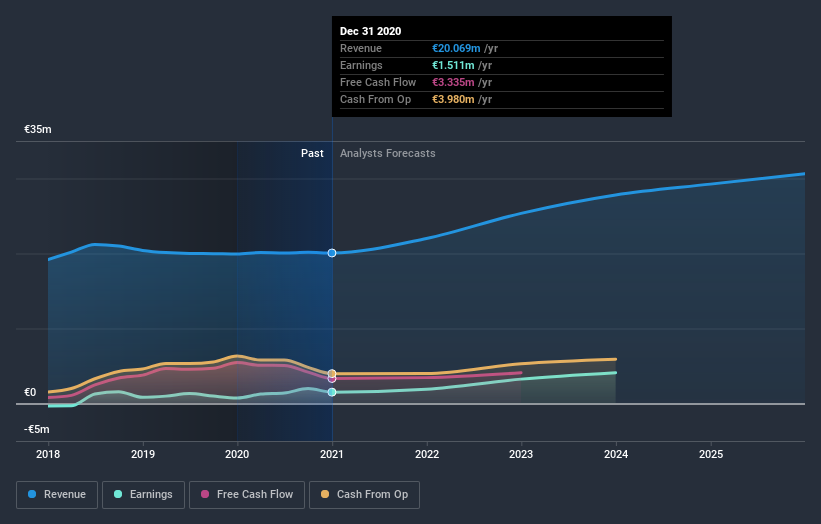Viewport: 821px width, 524px height.
Task: Click the Cash From Op label in tooltip
Action: point(375,99)
